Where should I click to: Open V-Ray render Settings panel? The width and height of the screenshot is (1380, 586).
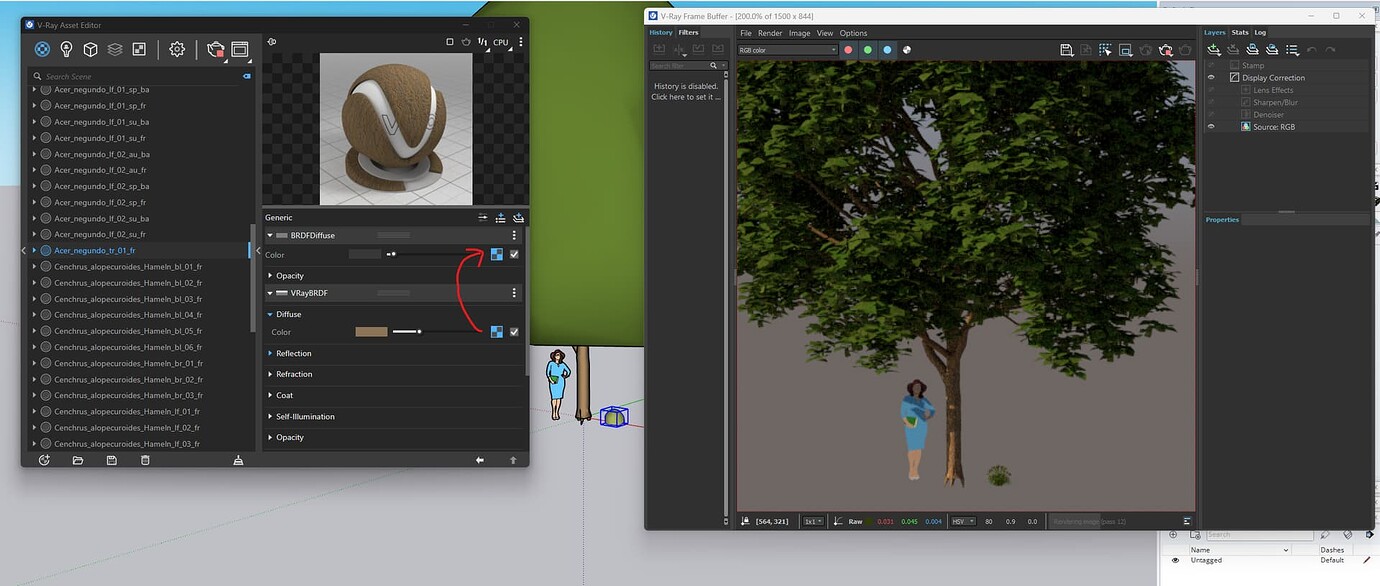(177, 48)
